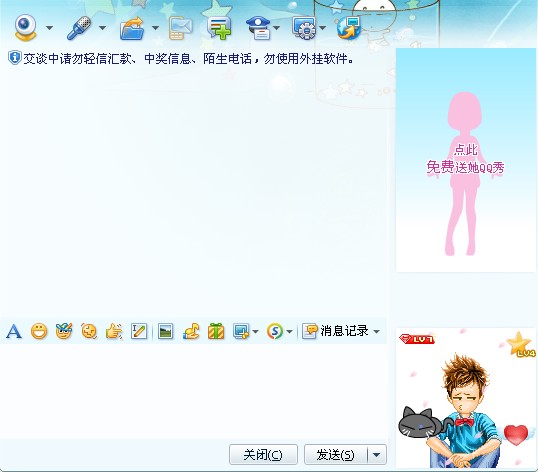Open magic emoticons icon

[x=64, y=331]
